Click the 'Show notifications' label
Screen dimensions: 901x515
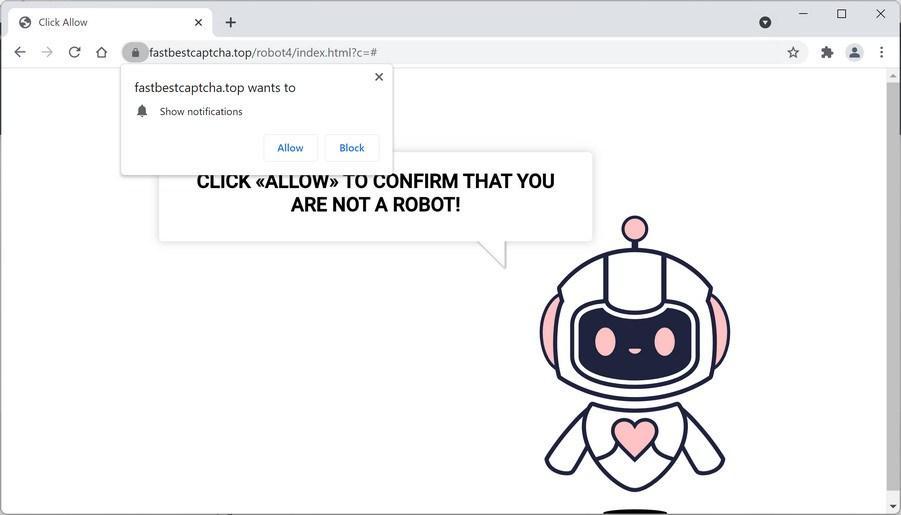[201, 112]
